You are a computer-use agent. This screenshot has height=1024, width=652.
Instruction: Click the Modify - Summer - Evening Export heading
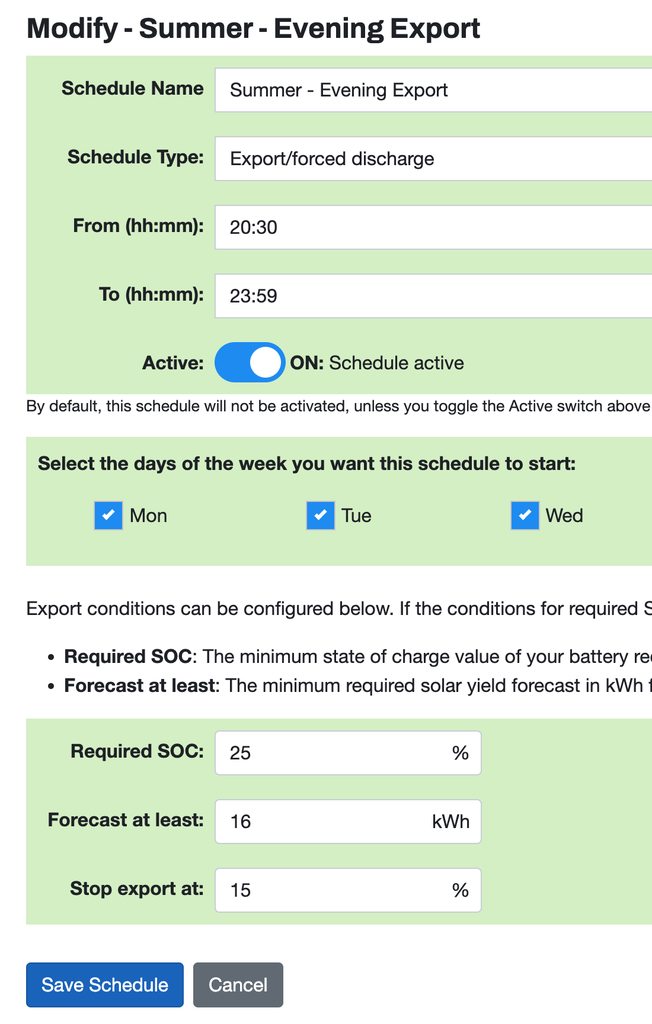pyautogui.click(x=253, y=28)
